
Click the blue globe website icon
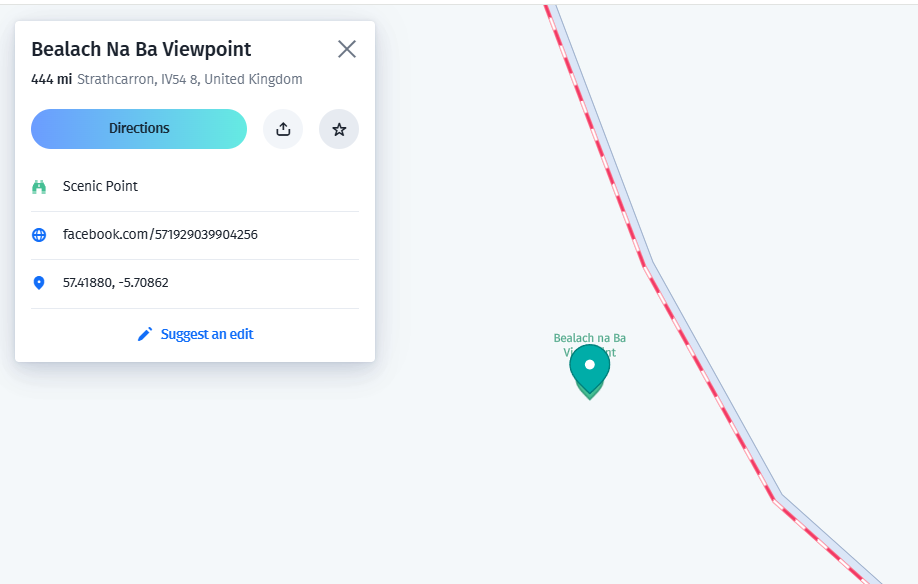[x=39, y=235]
